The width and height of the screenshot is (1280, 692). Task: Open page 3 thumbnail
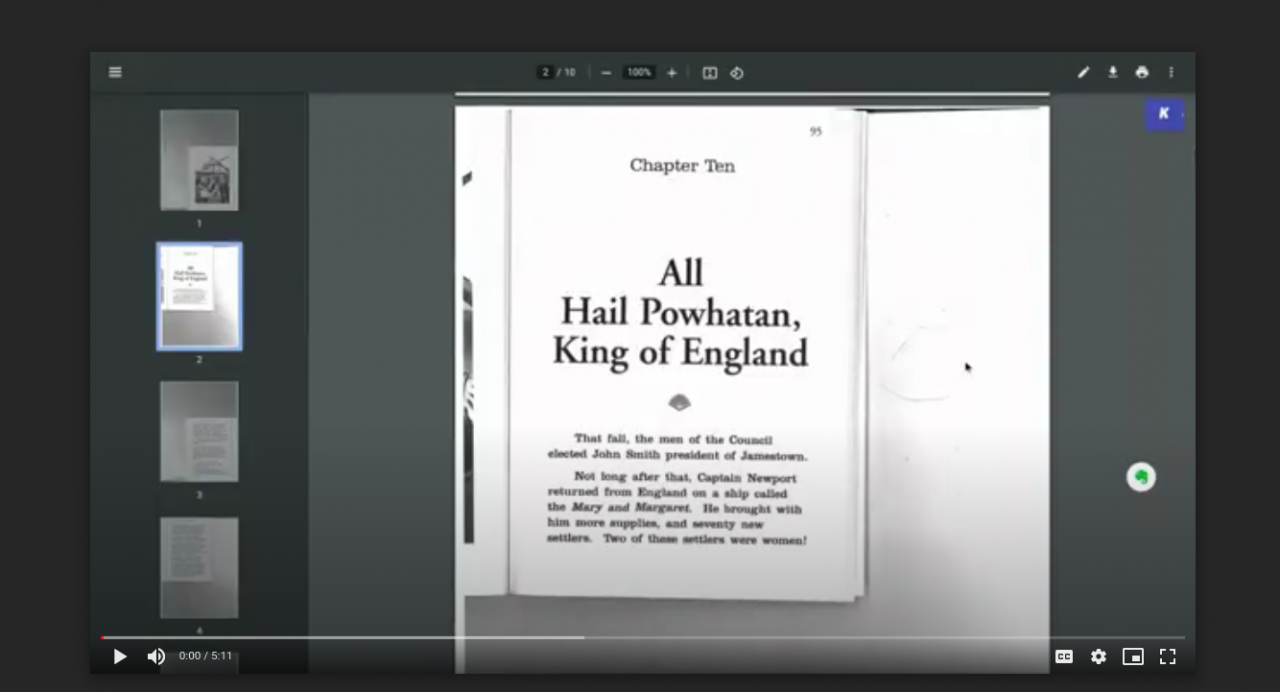(199, 431)
